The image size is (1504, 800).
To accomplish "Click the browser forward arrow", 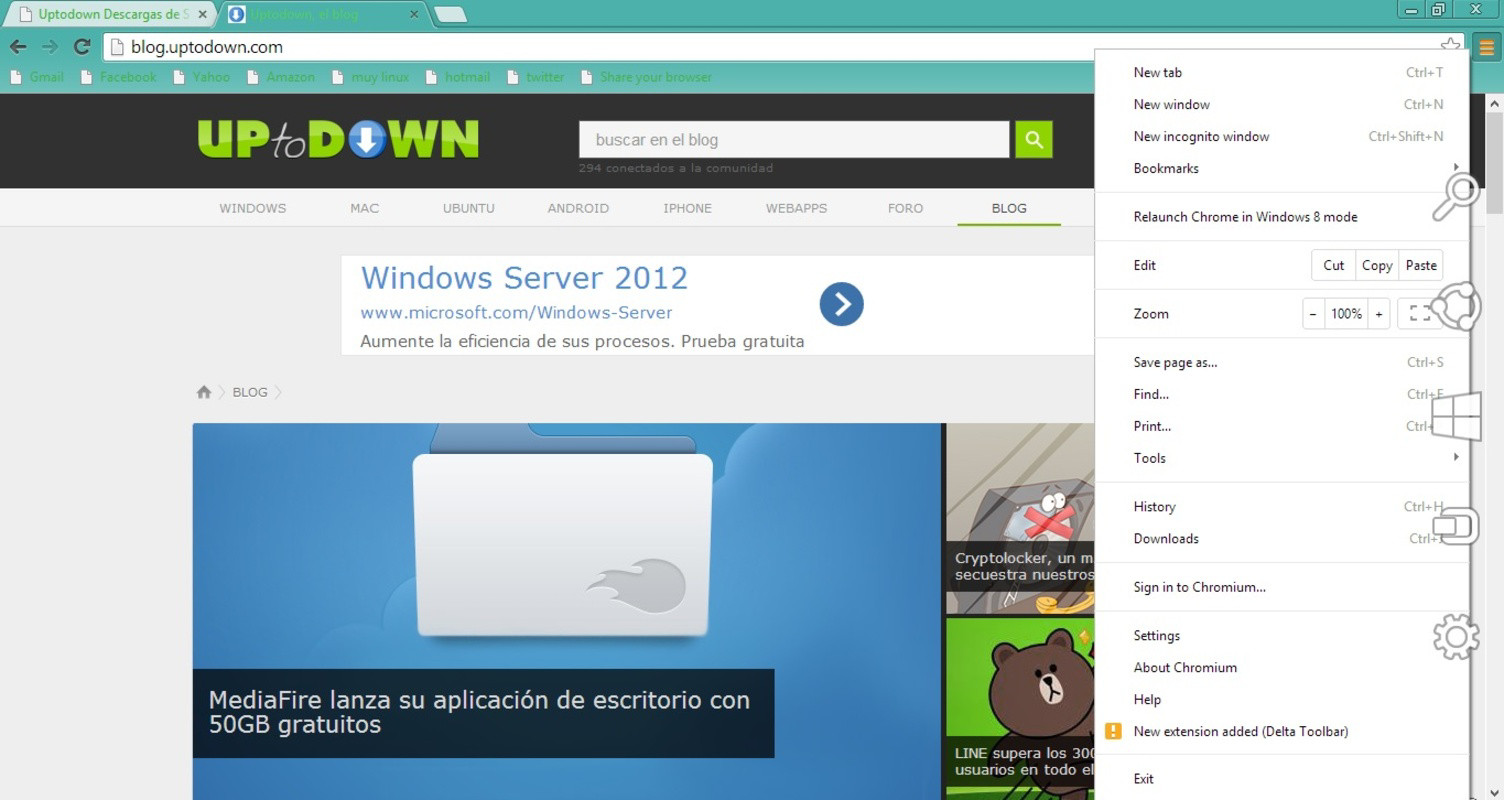I will (x=50, y=47).
